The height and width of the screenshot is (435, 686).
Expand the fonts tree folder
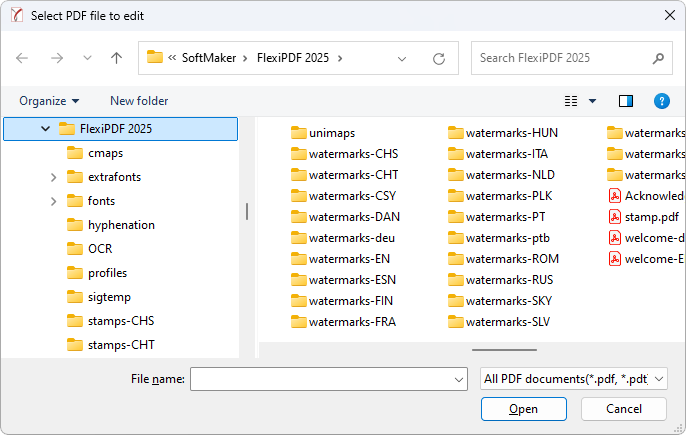[53, 201]
